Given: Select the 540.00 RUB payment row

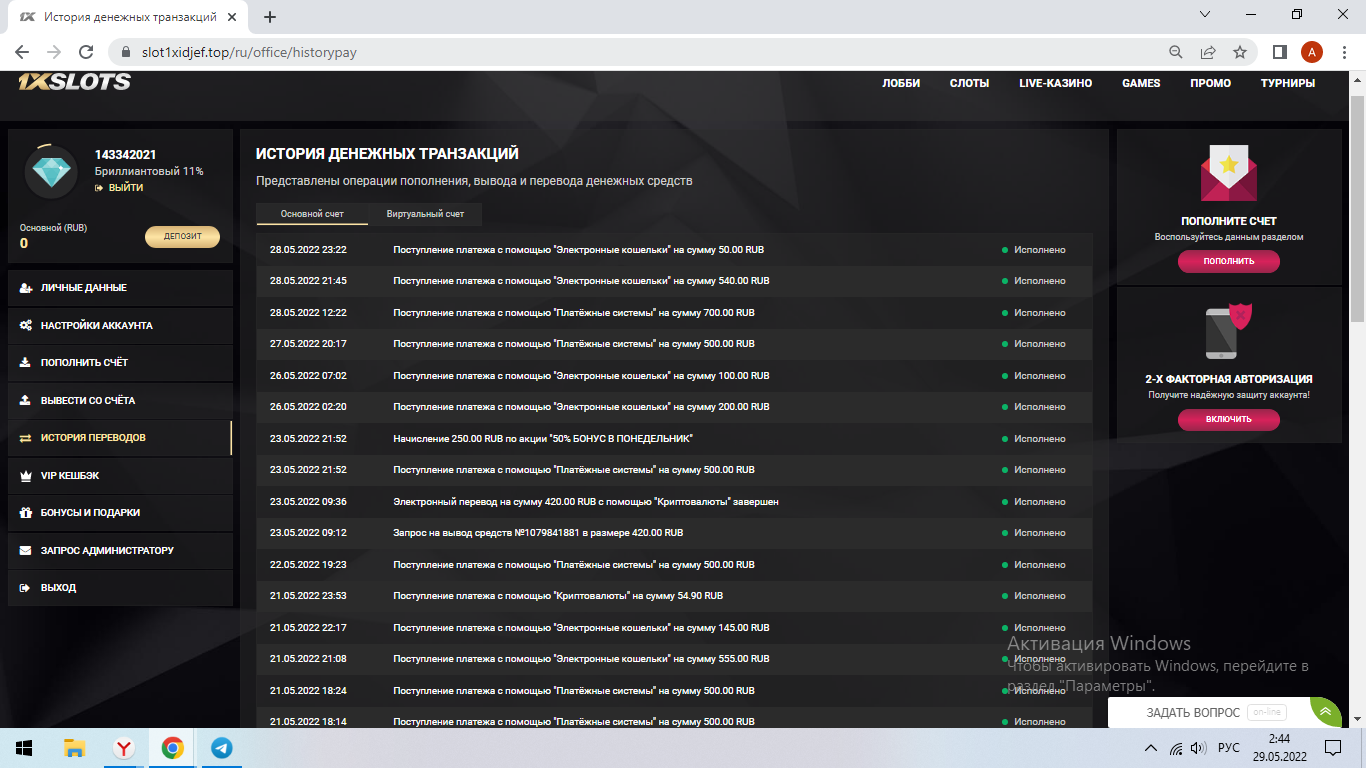Looking at the screenshot, I should [674, 281].
